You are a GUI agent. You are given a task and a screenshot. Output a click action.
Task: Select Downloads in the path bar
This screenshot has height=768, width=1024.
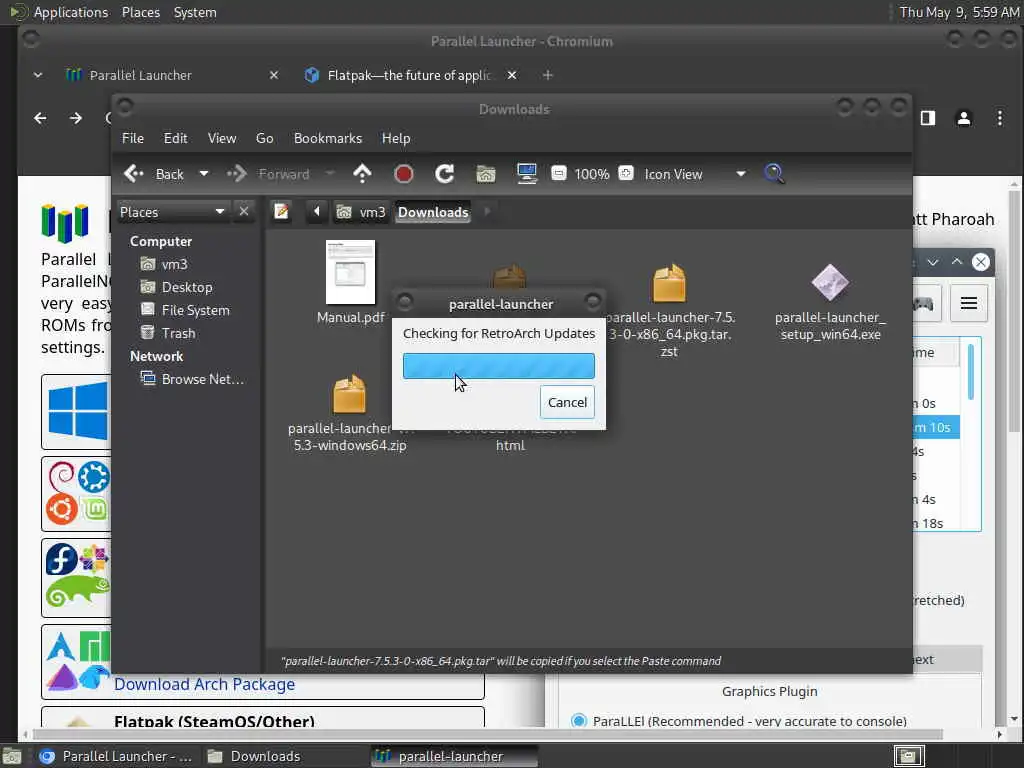[433, 212]
